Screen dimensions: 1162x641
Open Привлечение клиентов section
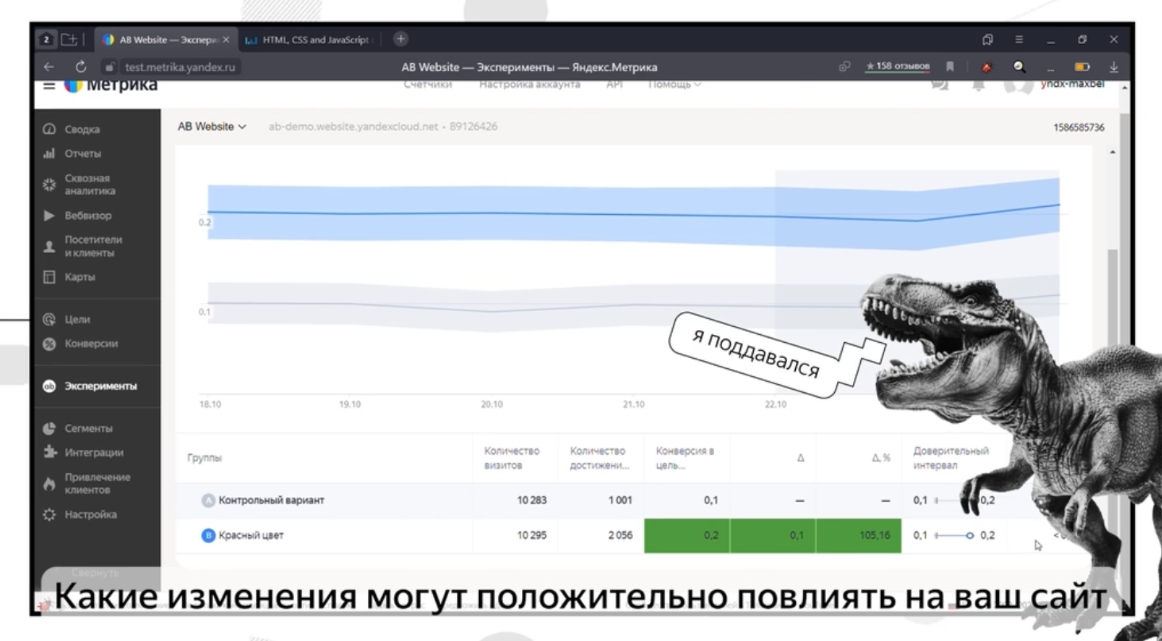98,484
